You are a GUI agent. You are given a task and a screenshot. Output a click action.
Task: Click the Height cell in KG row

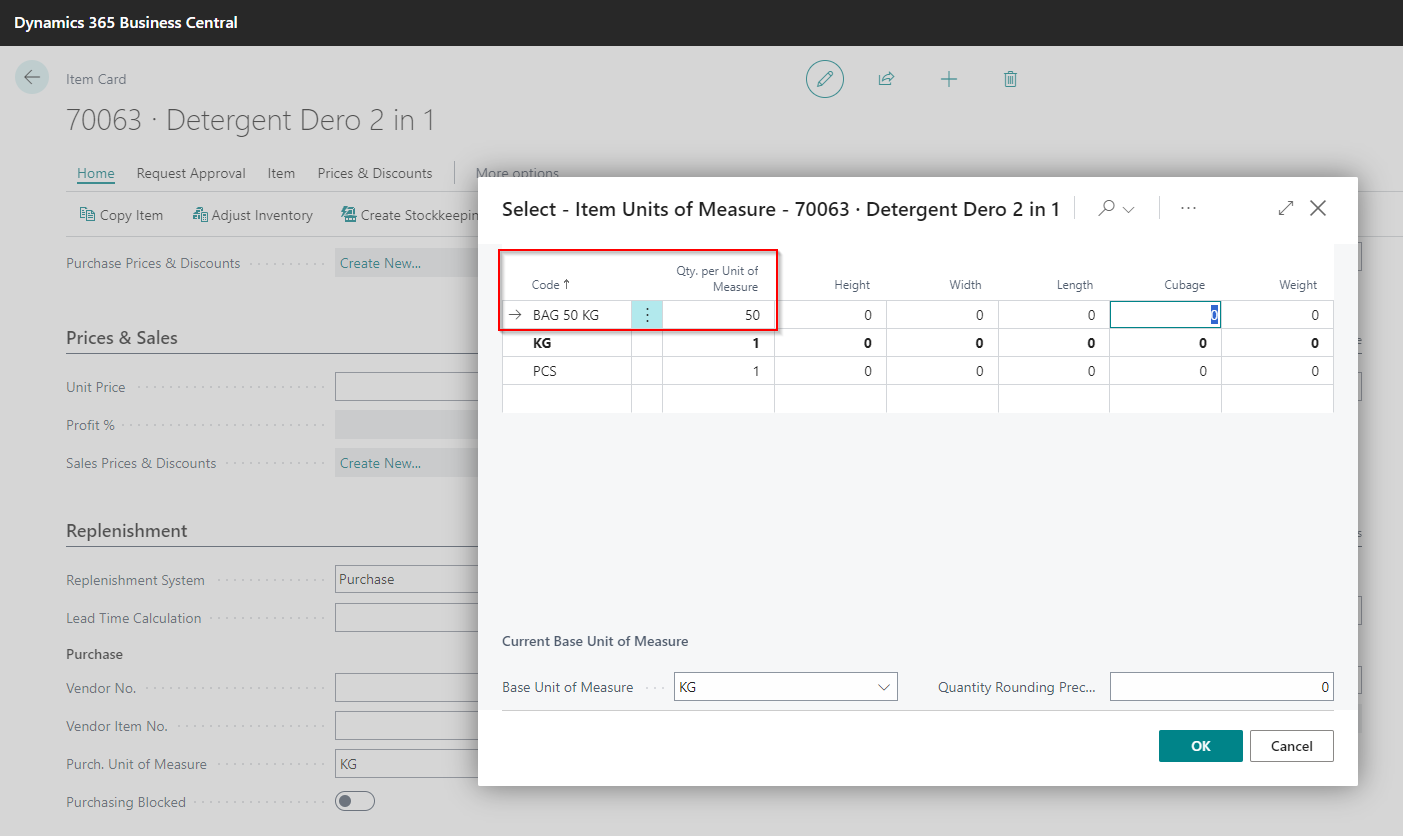tap(830, 343)
